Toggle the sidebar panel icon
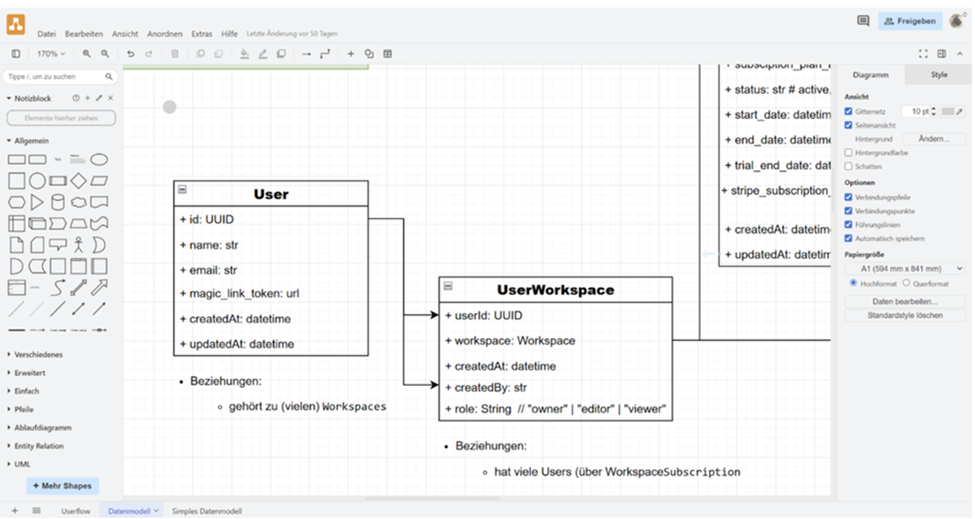Screen dimensions: 975x519 coord(16,54)
